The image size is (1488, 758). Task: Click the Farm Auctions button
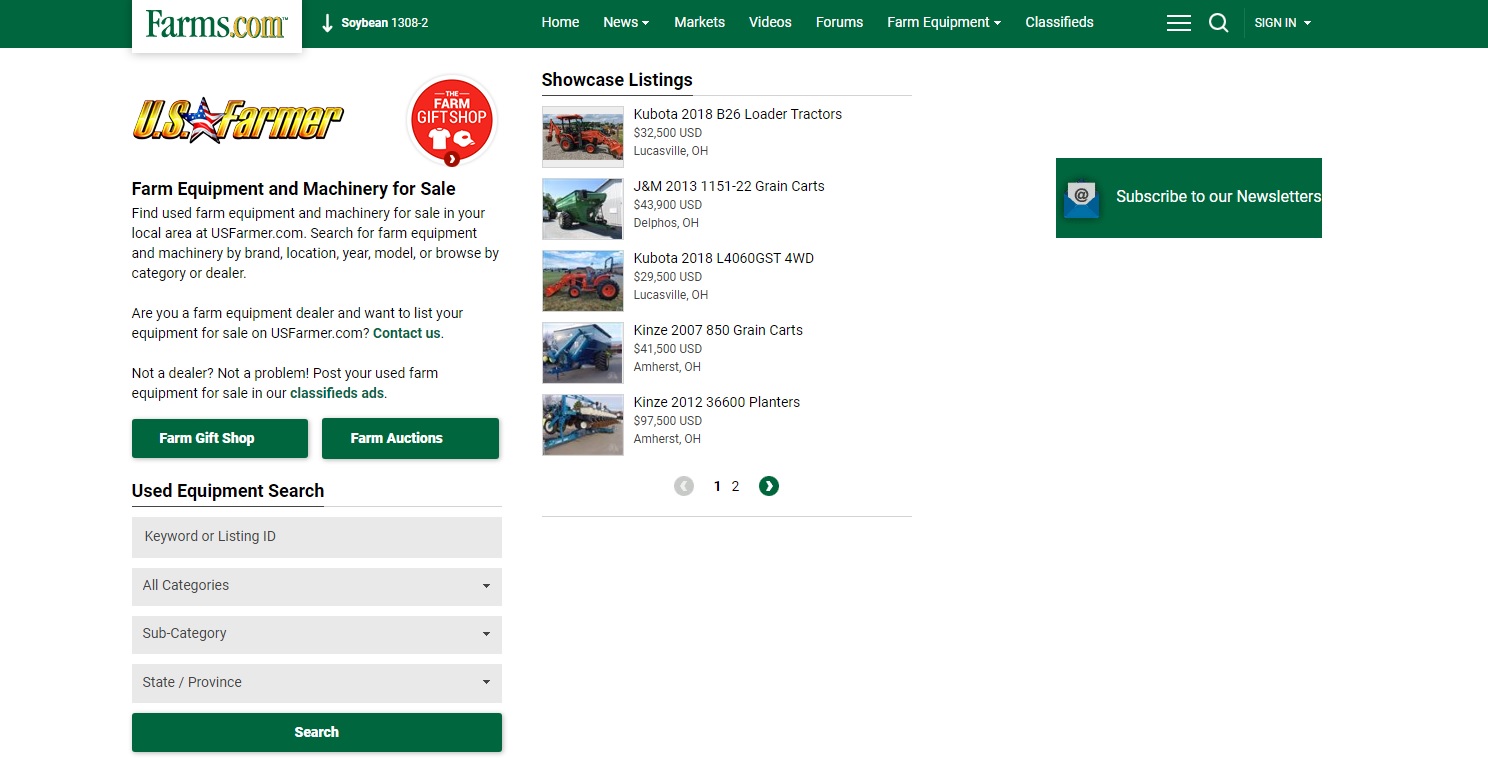tap(410, 438)
